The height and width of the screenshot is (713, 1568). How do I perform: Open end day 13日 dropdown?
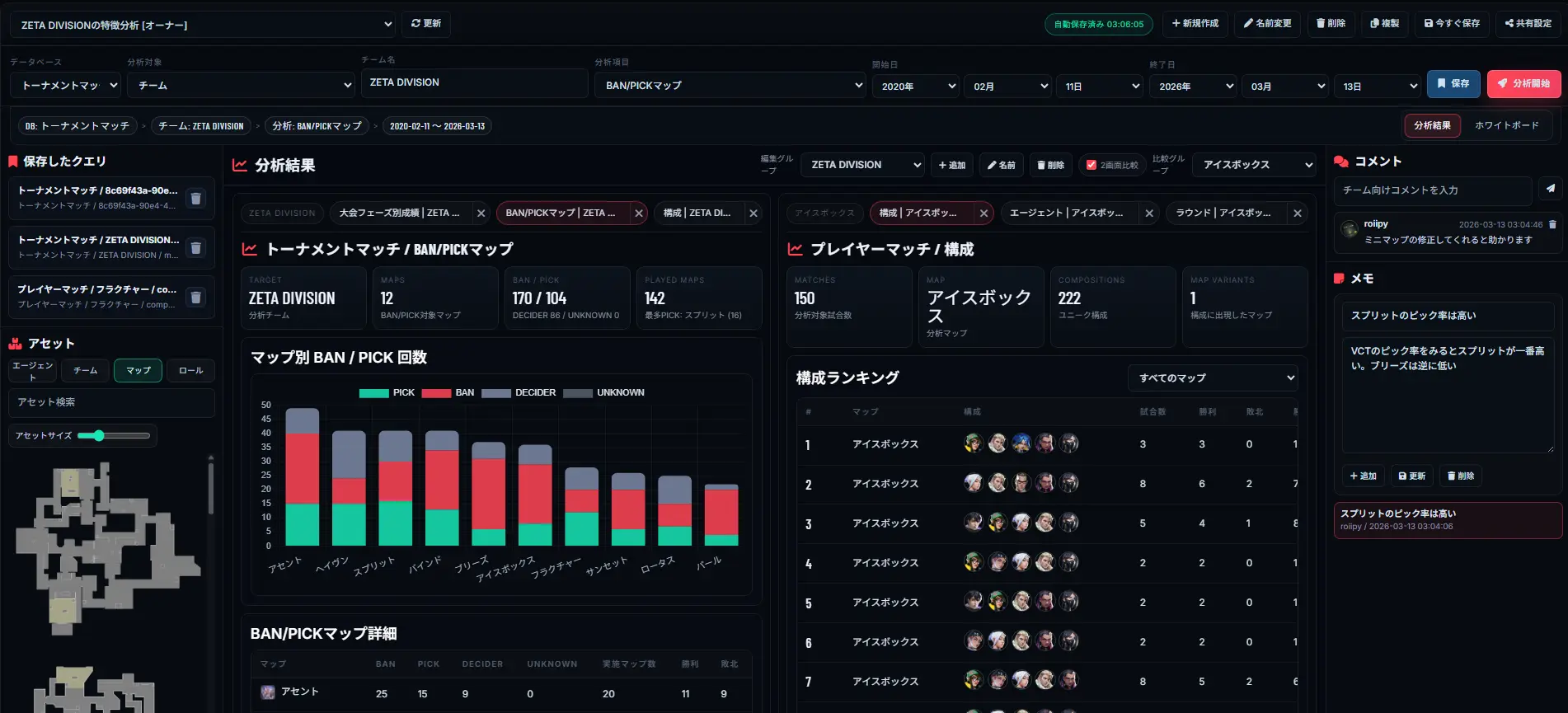coord(1377,86)
